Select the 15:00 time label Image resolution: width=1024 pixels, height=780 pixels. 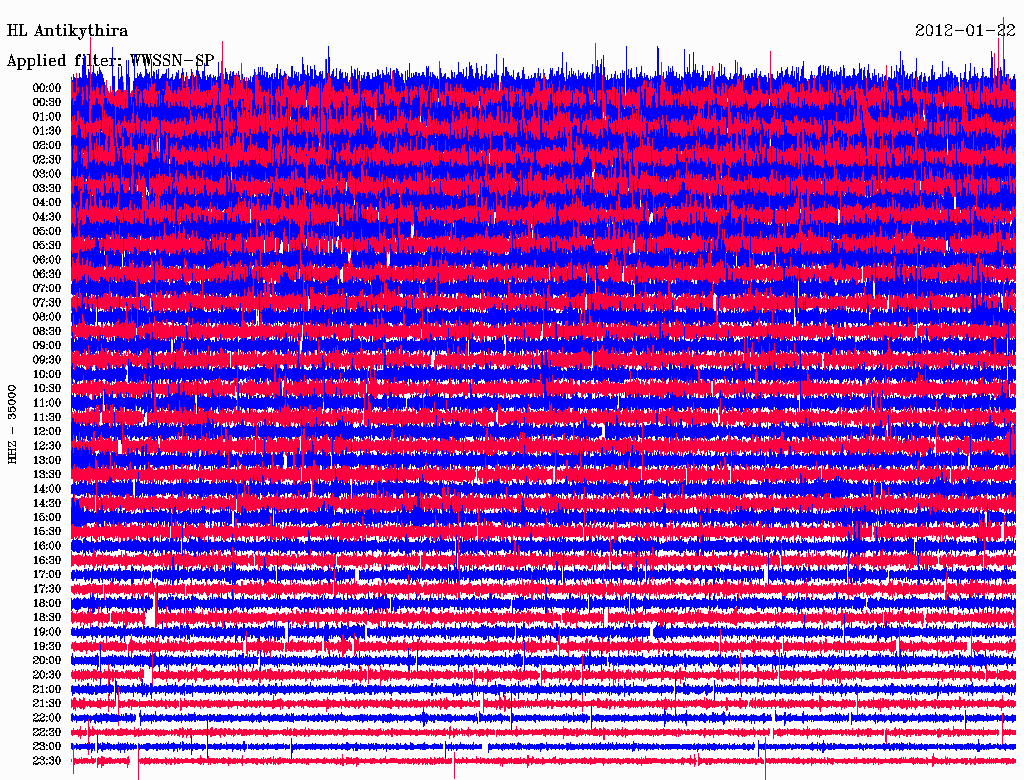pyautogui.click(x=47, y=517)
